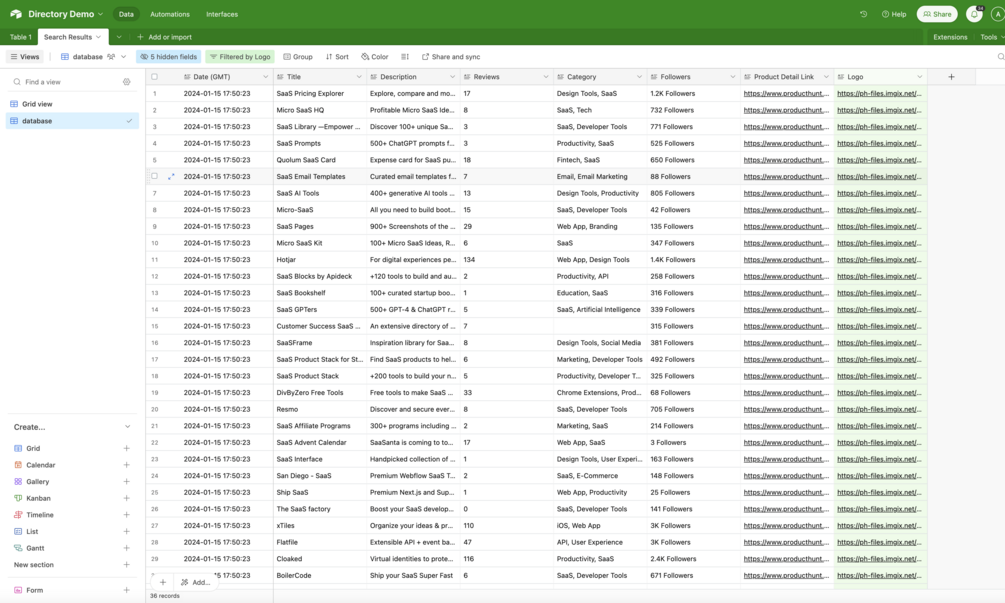The image size is (1005, 603).
Task: Click the Description column header
Action: point(413,77)
